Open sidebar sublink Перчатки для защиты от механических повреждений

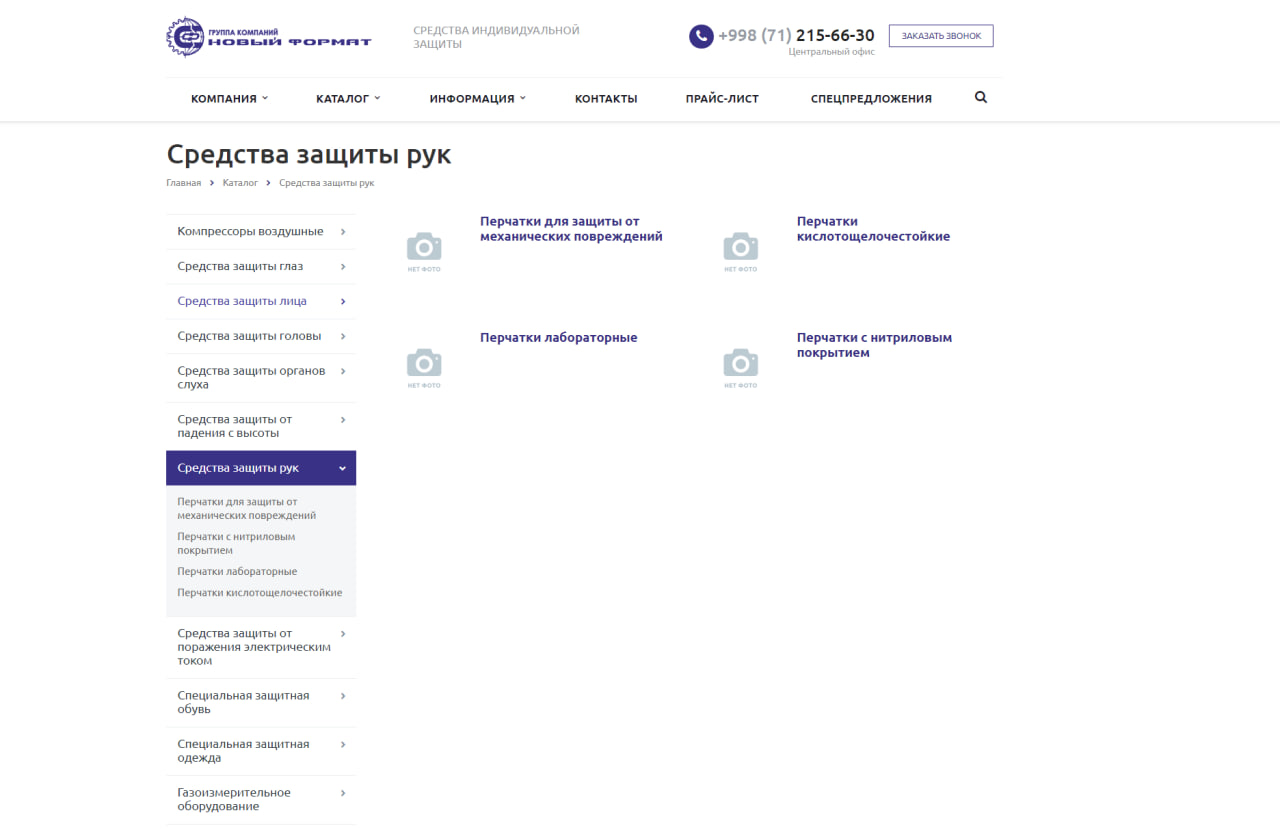(x=247, y=509)
